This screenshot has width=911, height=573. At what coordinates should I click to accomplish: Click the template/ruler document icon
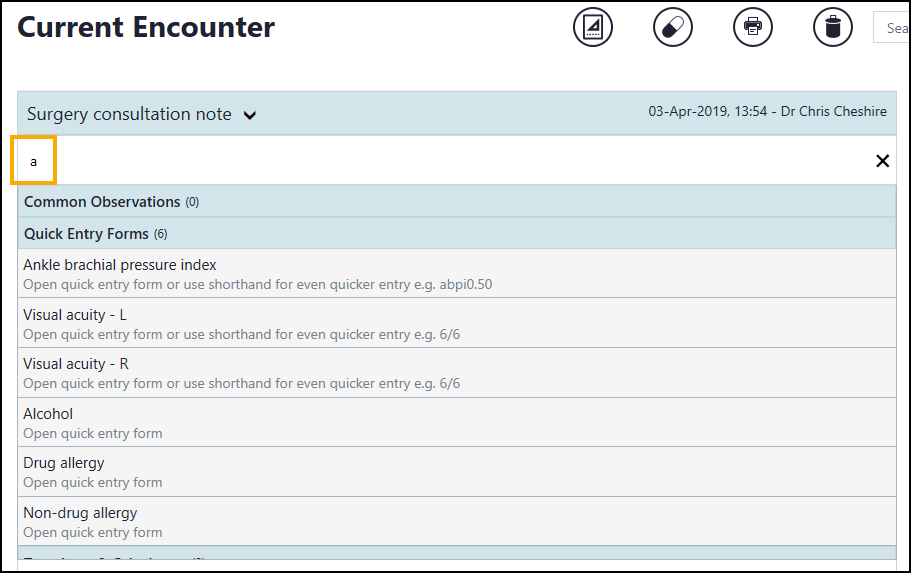(x=593, y=27)
